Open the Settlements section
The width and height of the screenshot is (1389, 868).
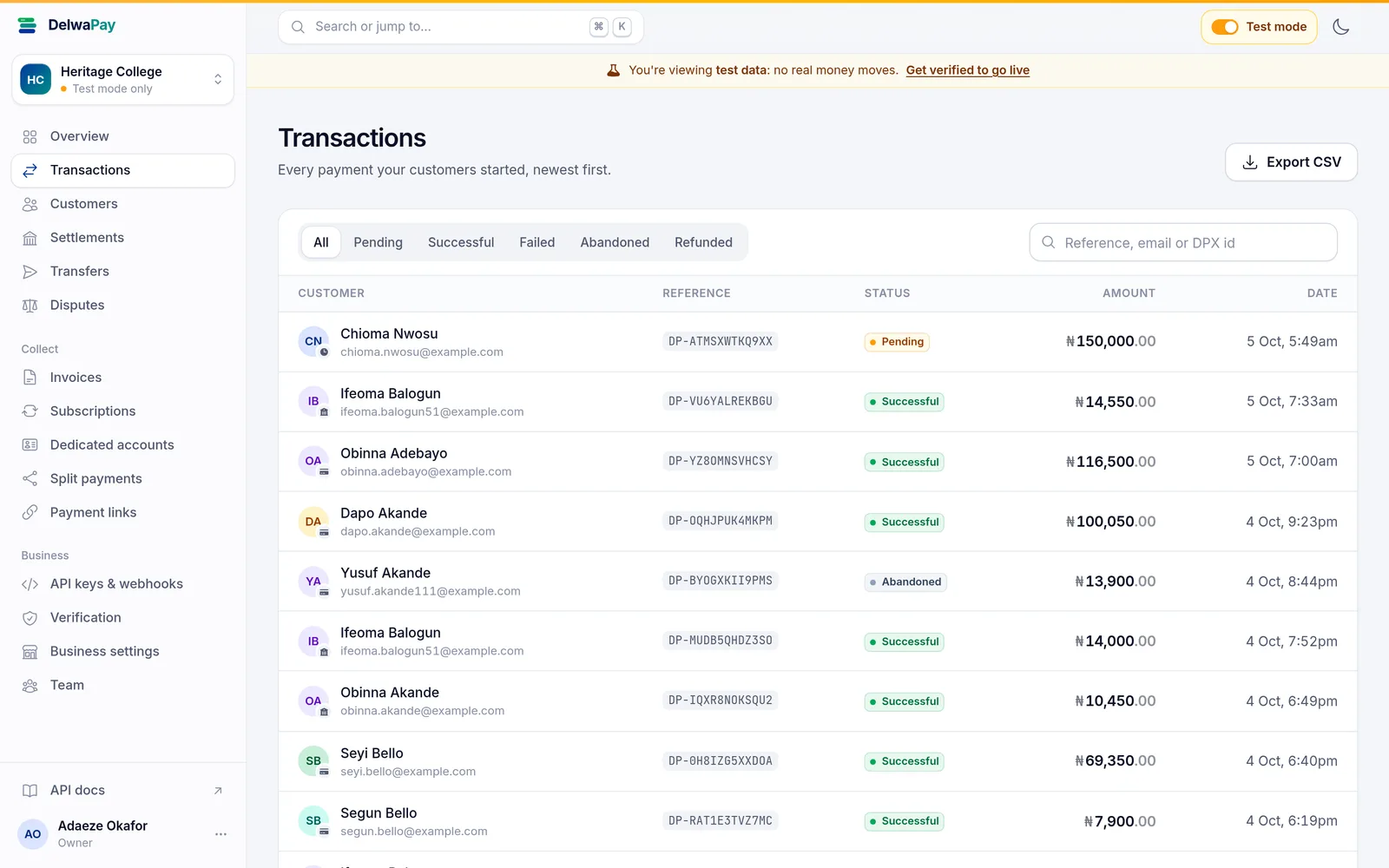tap(123, 238)
